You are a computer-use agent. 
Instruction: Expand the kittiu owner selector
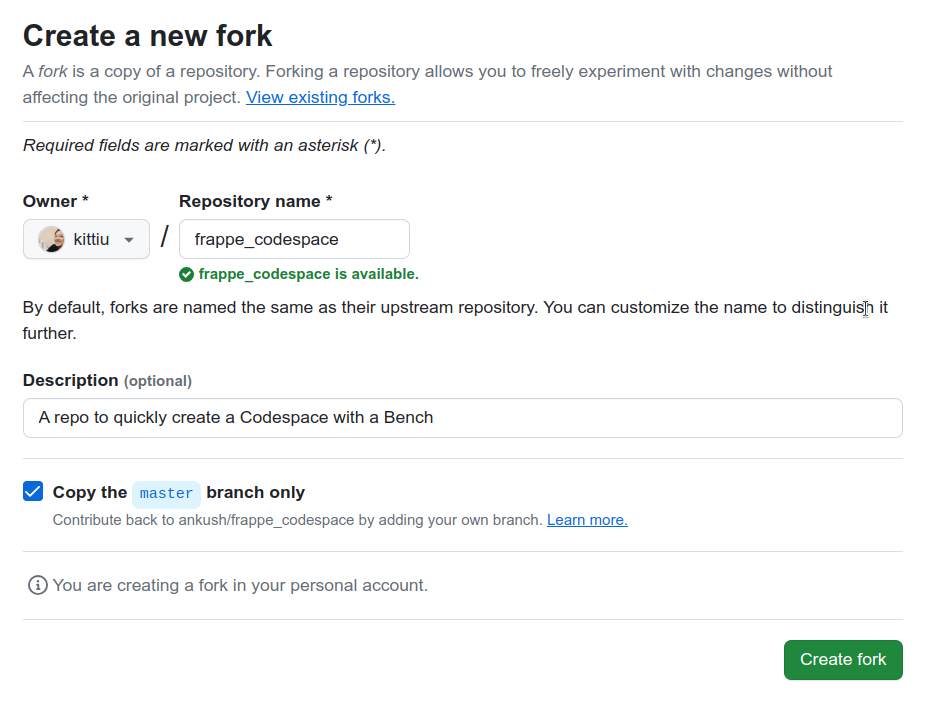point(86,240)
